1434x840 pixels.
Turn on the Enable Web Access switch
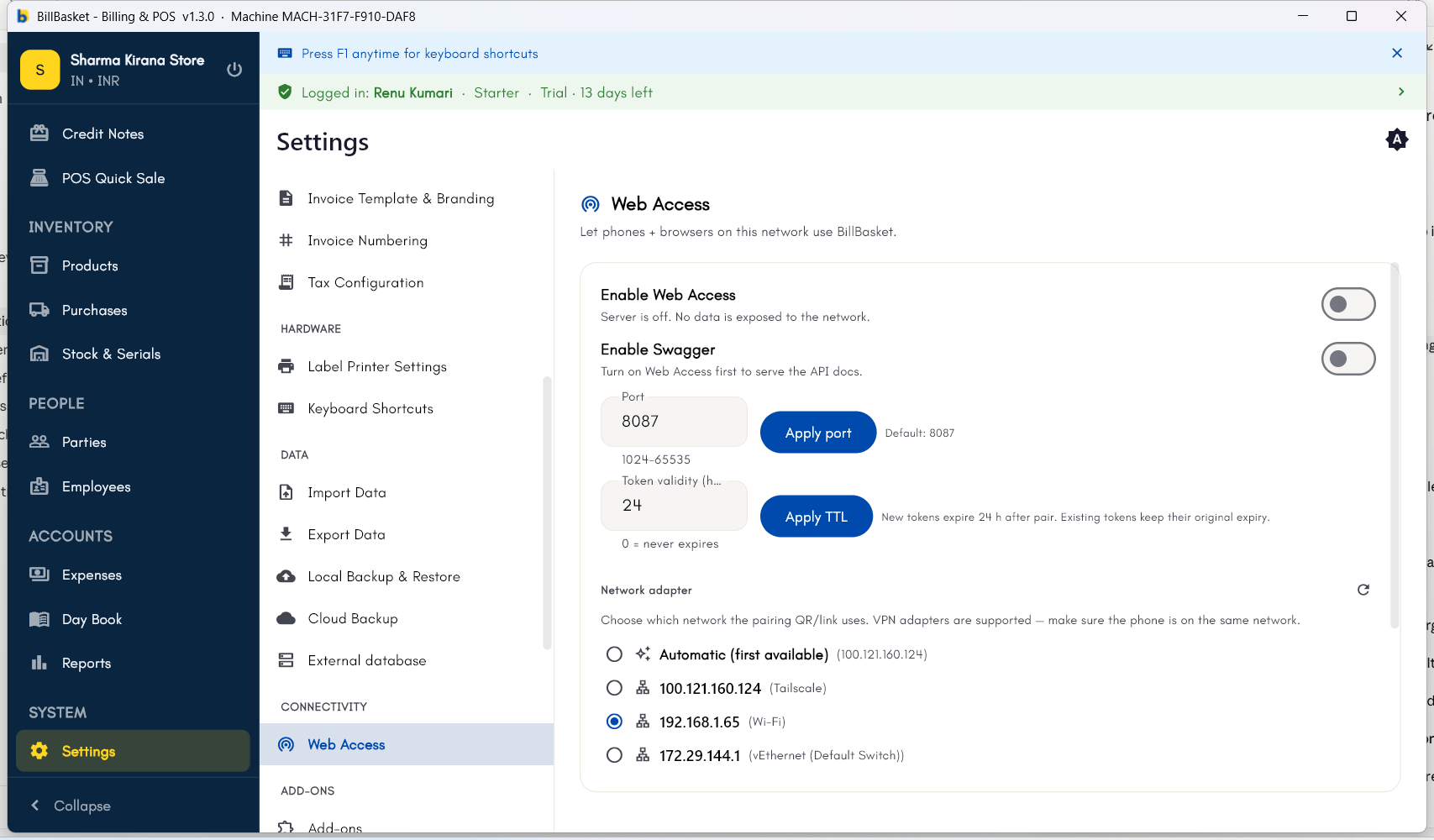(1347, 304)
